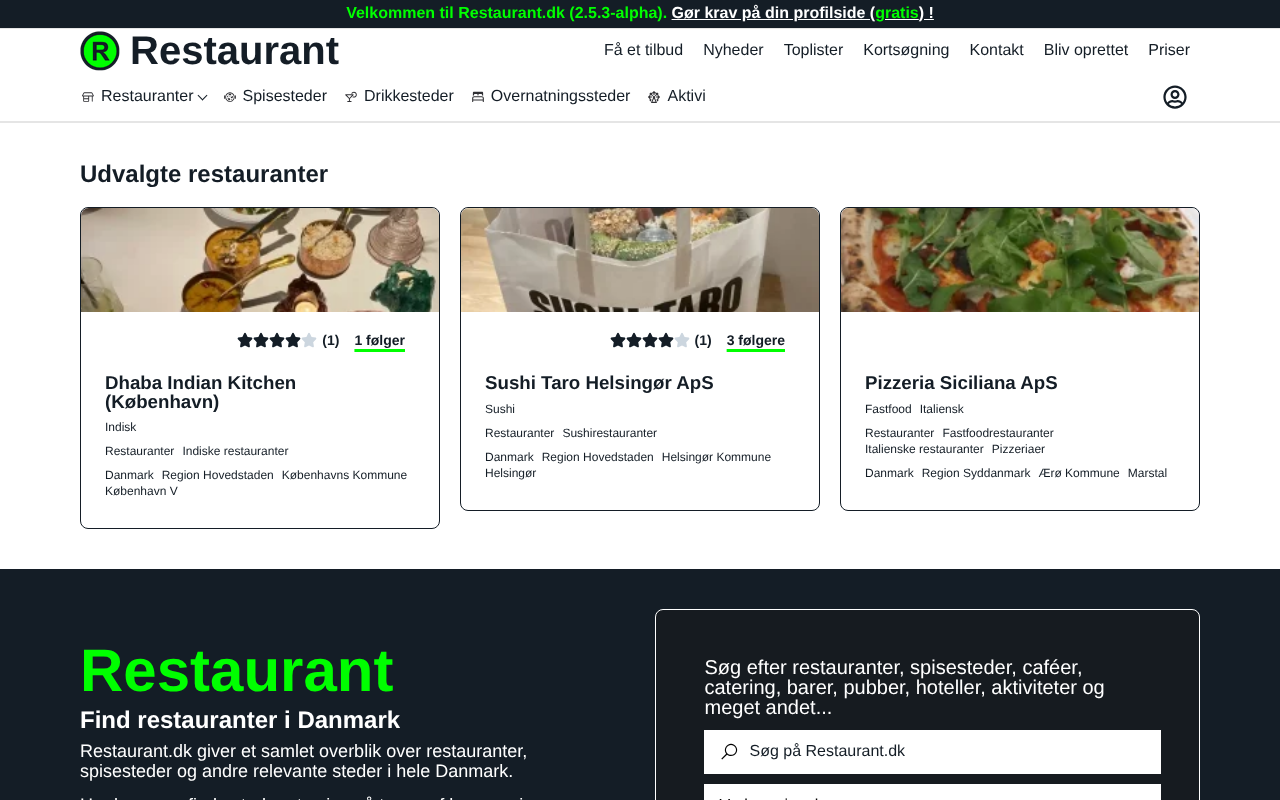1280x800 pixels.
Task: Click into the 'Søg på Restaurant.dk' field
Action: 932,751
